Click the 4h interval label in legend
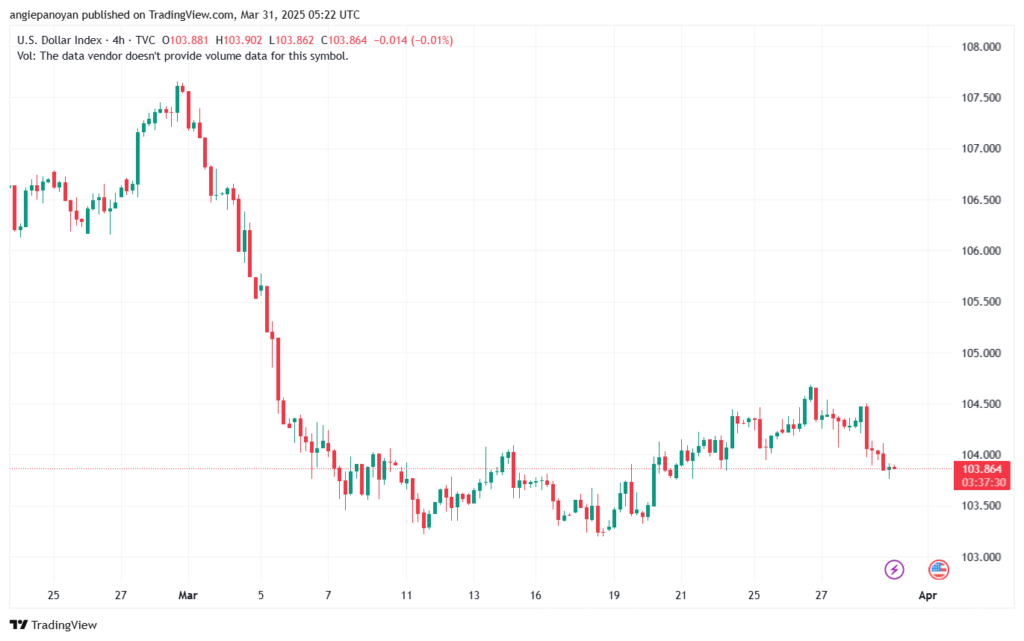Image resolution: width=1024 pixels, height=641 pixels. pyautogui.click(x=119, y=40)
